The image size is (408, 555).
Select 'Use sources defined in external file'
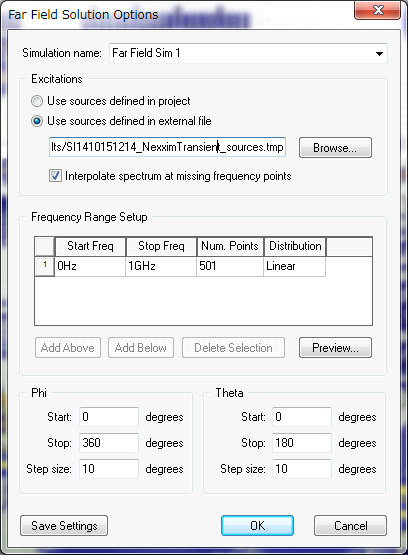coord(37,121)
